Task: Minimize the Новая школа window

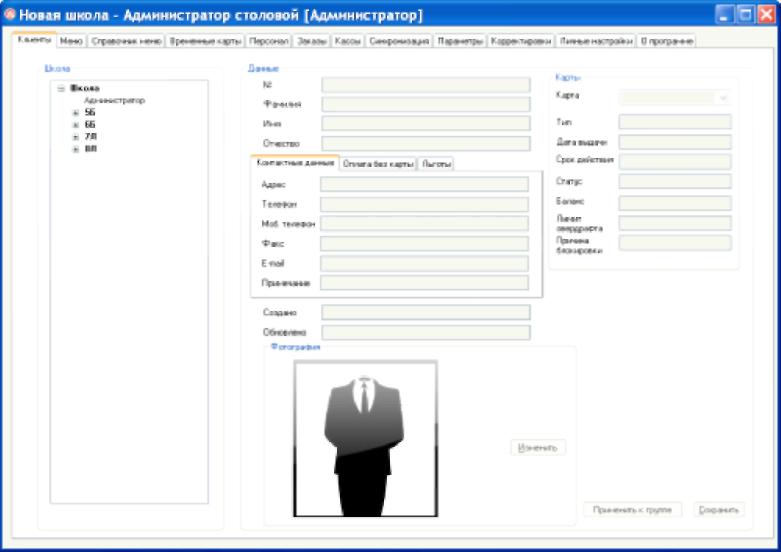Action: (724, 15)
